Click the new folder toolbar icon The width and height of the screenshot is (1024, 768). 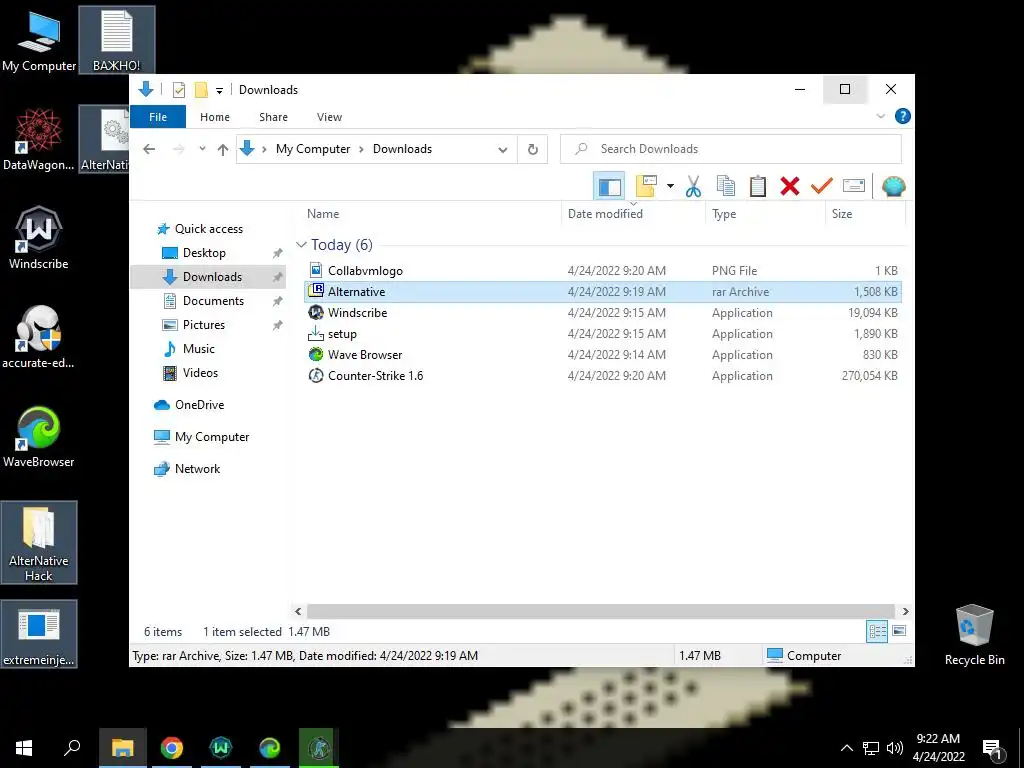646,187
